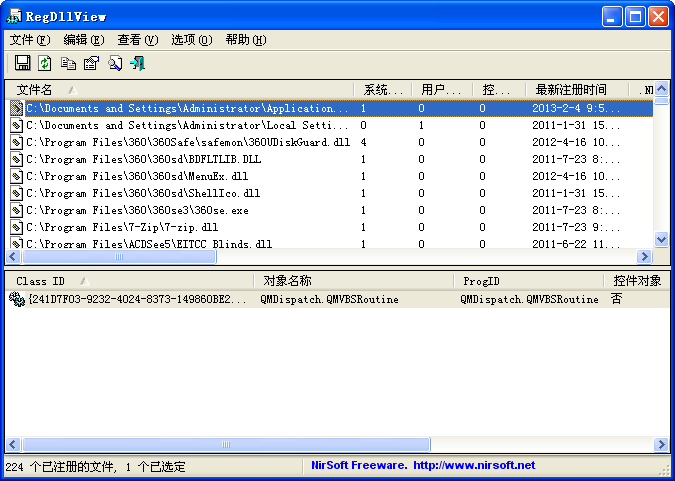The image size is (675, 481).
Task: Click the Copy selected items toolbar icon
Action: pyautogui.click(x=68, y=64)
